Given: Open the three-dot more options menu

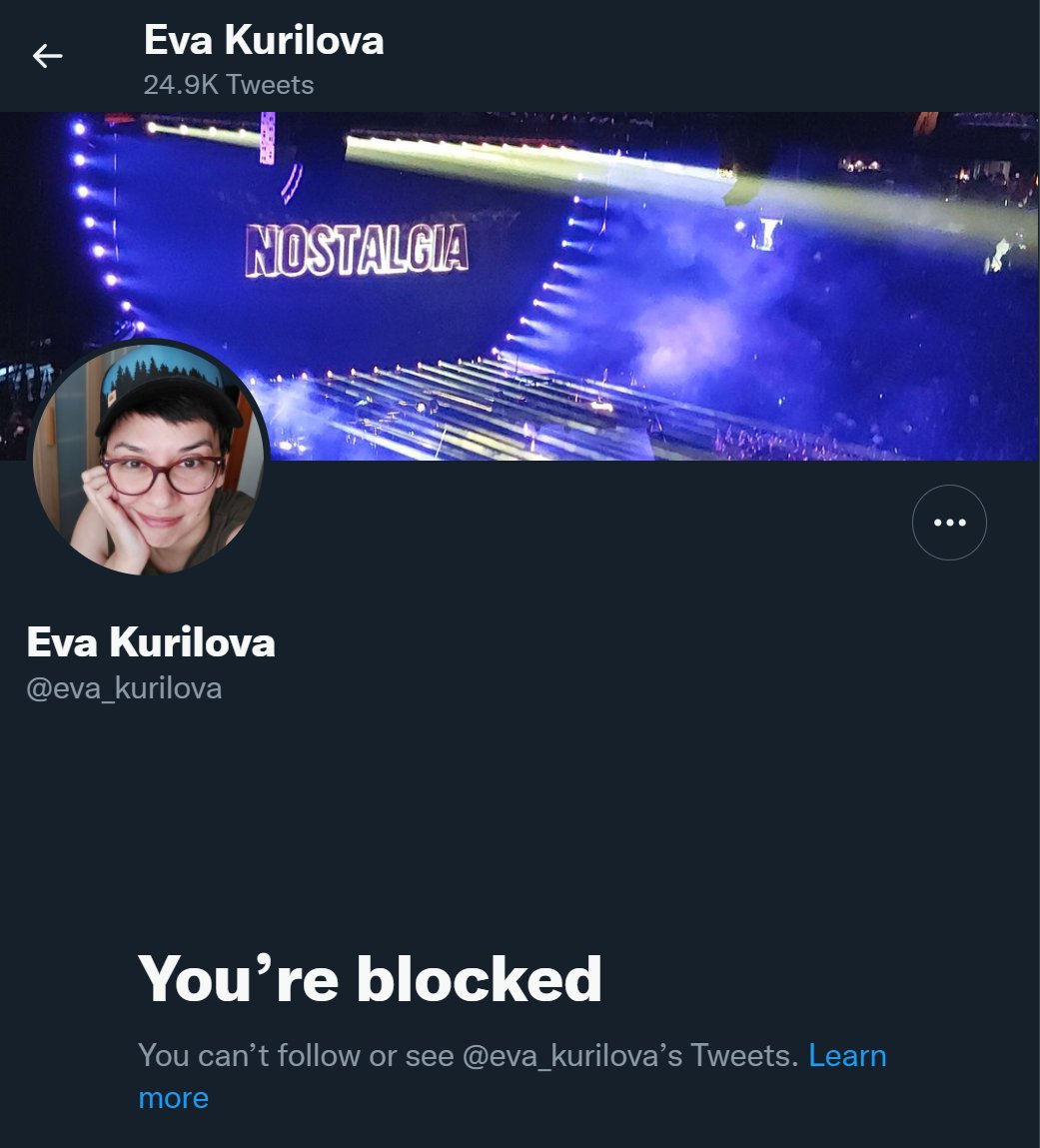Looking at the screenshot, I should pyautogui.click(x=949, y=522).
